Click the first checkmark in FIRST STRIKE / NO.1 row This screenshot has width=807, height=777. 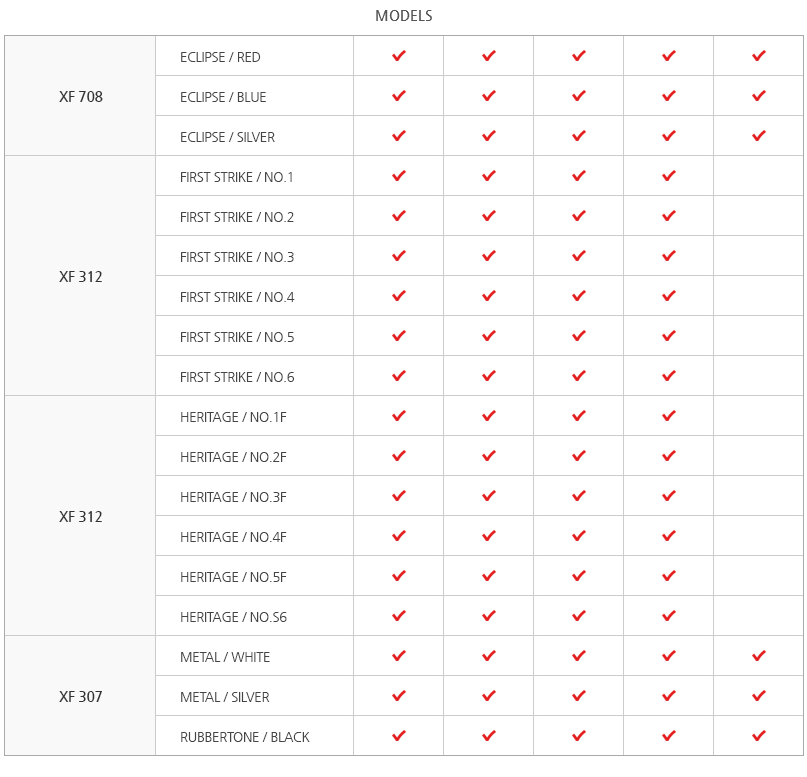click(398, 176)
